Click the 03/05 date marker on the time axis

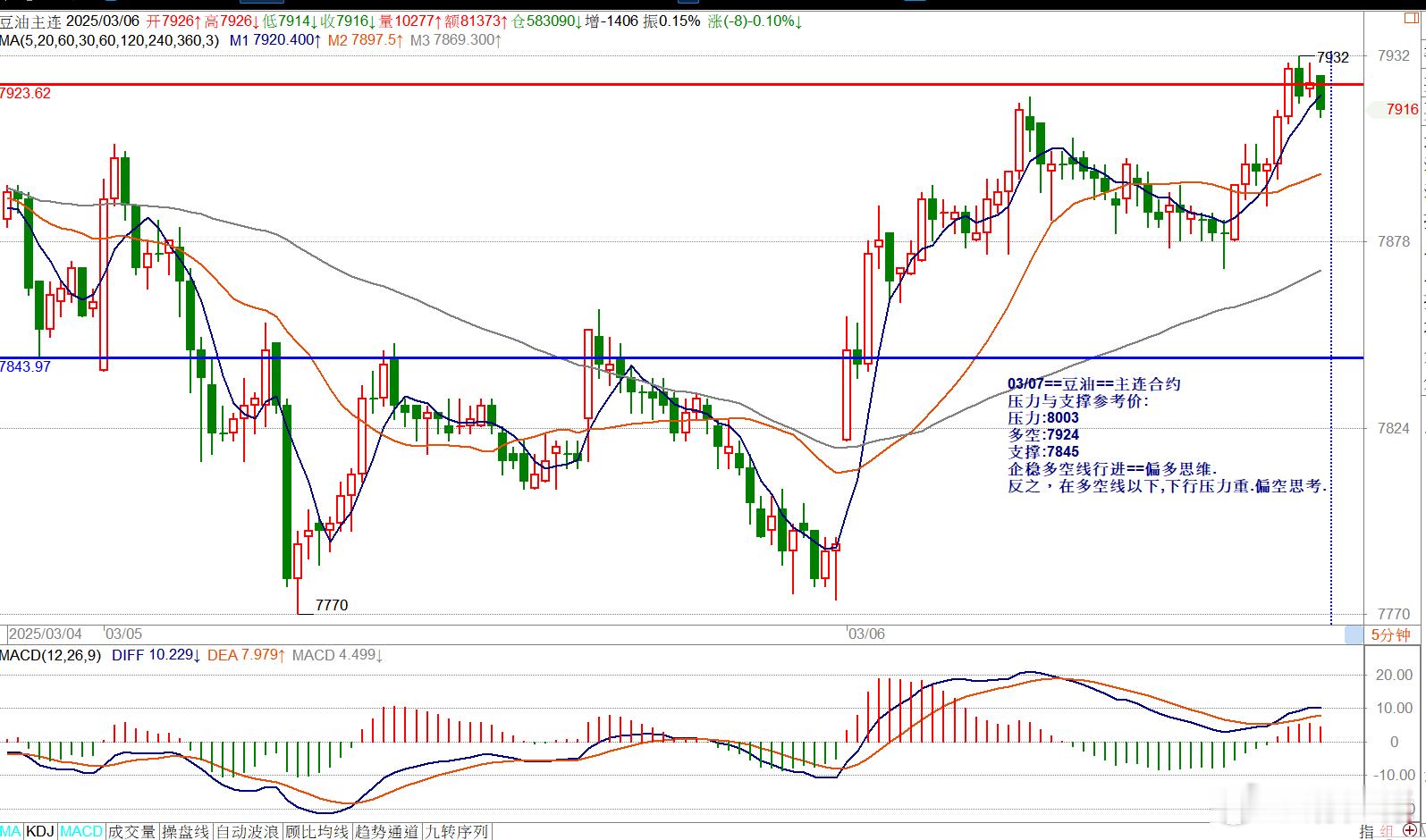click(123, 634)
